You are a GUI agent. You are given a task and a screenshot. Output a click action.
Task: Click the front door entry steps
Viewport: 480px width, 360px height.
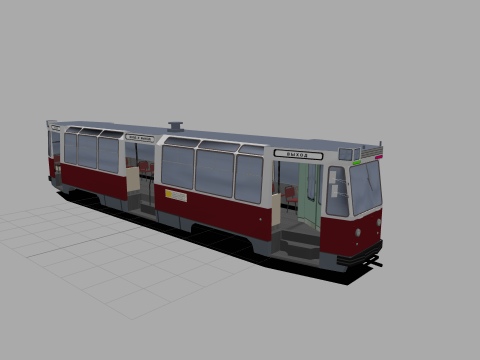coord(299,244)
